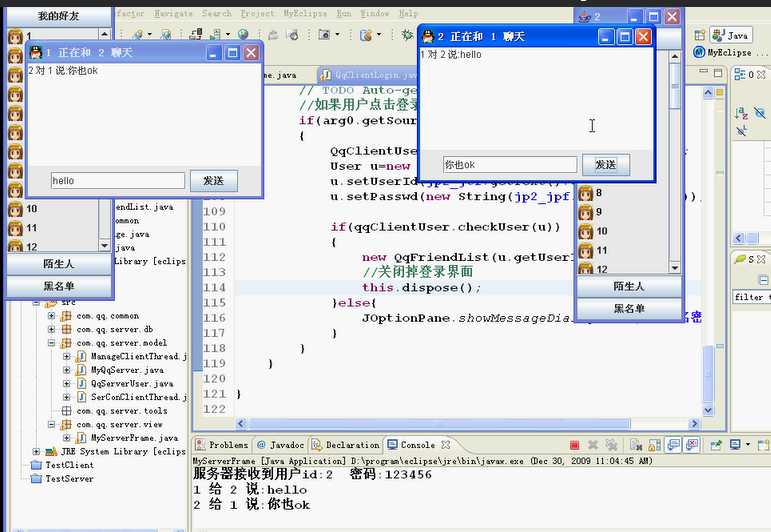The height and width of the screenshot is (532, 771).
Task: Expand the com.qq.common package
Action: [x=51, y=316]
